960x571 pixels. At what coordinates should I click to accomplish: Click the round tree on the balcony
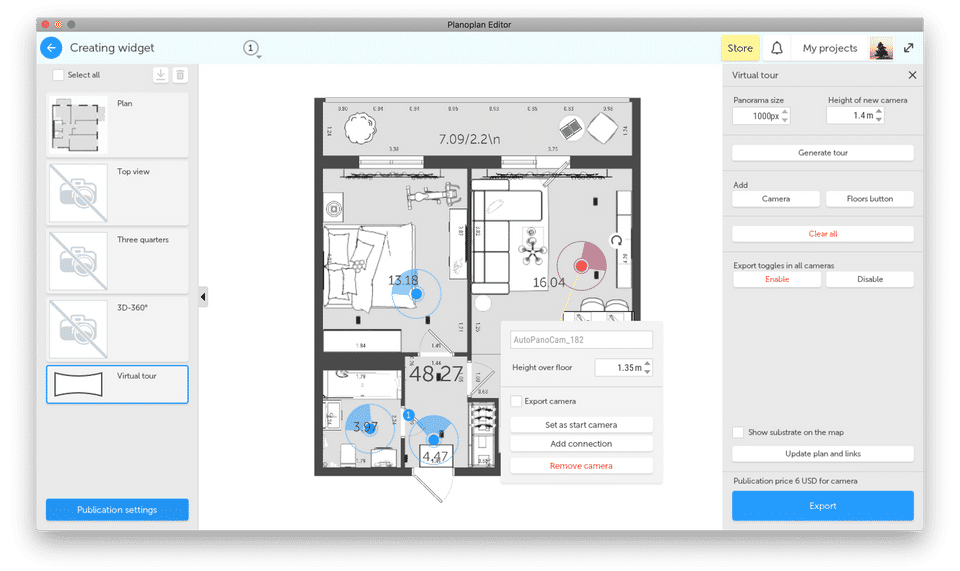[360, 128]
